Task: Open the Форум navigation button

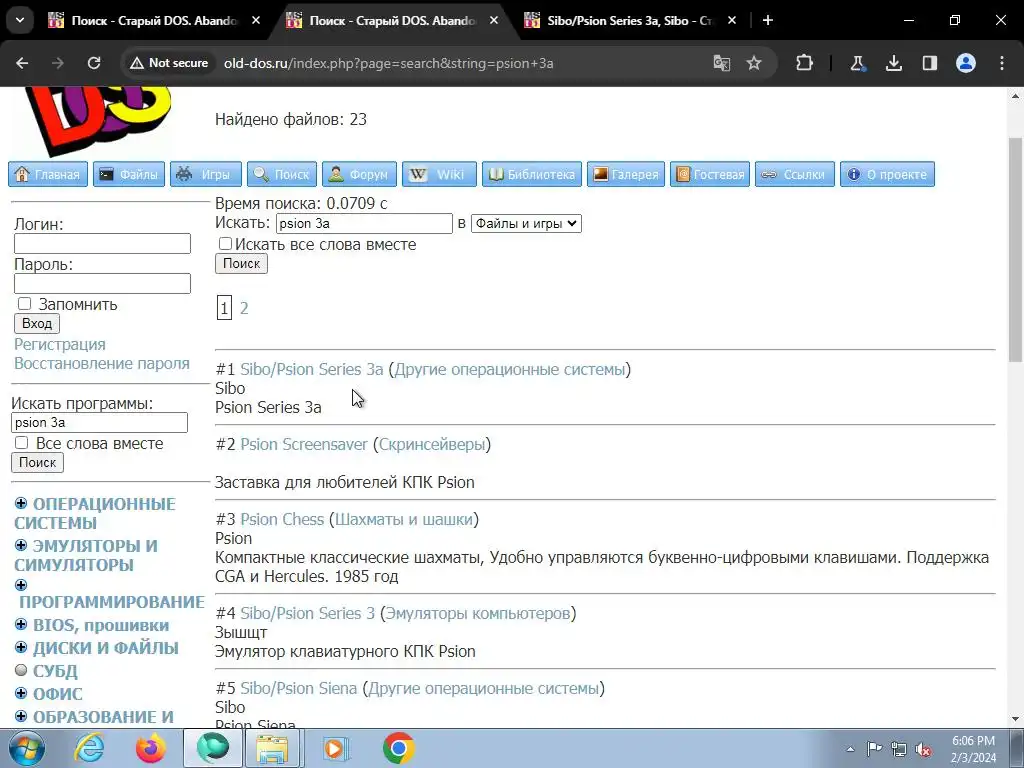Action: [359, 174]
